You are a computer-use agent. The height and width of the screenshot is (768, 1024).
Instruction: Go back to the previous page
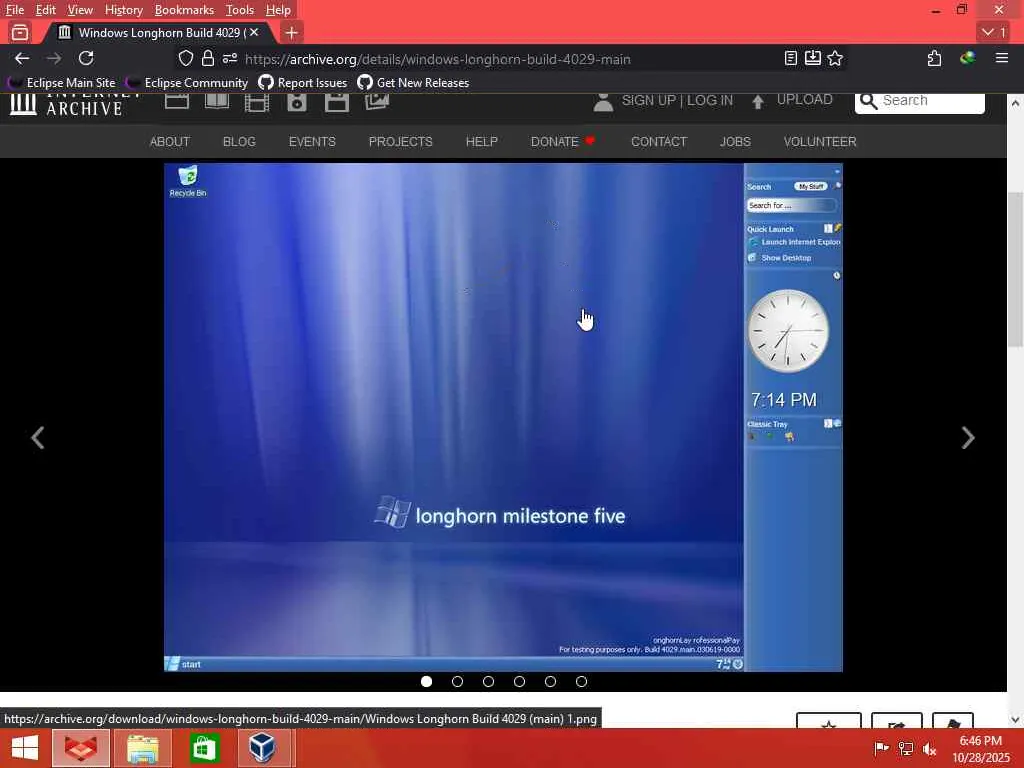22,58
